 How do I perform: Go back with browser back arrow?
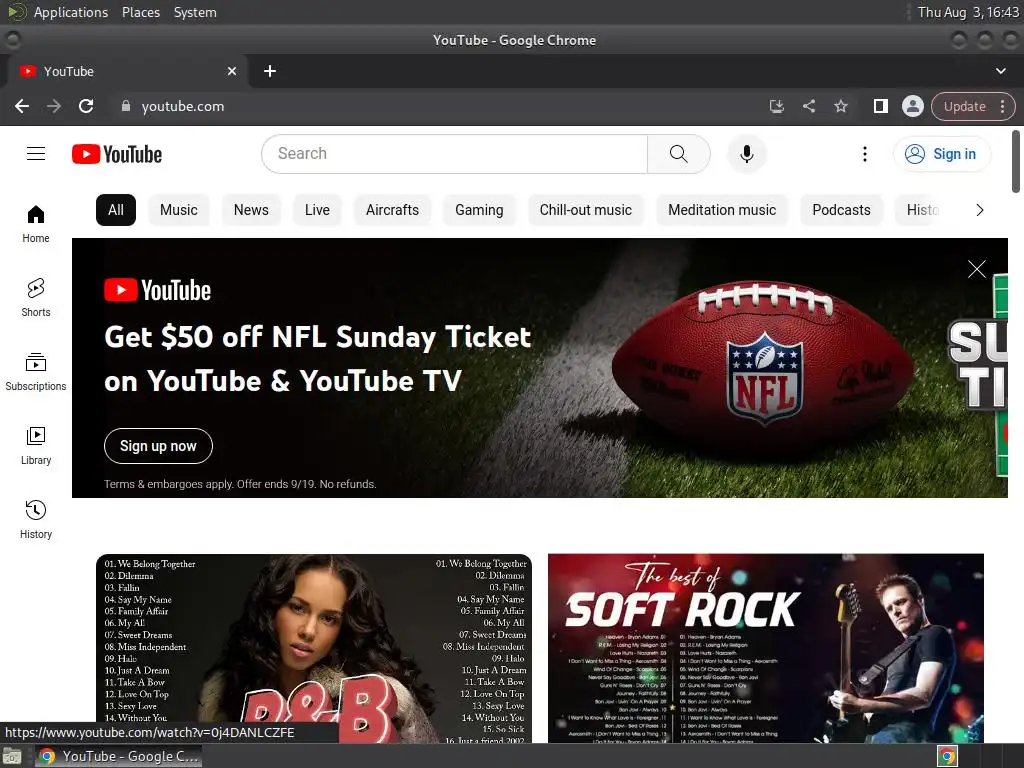(22, 106)
